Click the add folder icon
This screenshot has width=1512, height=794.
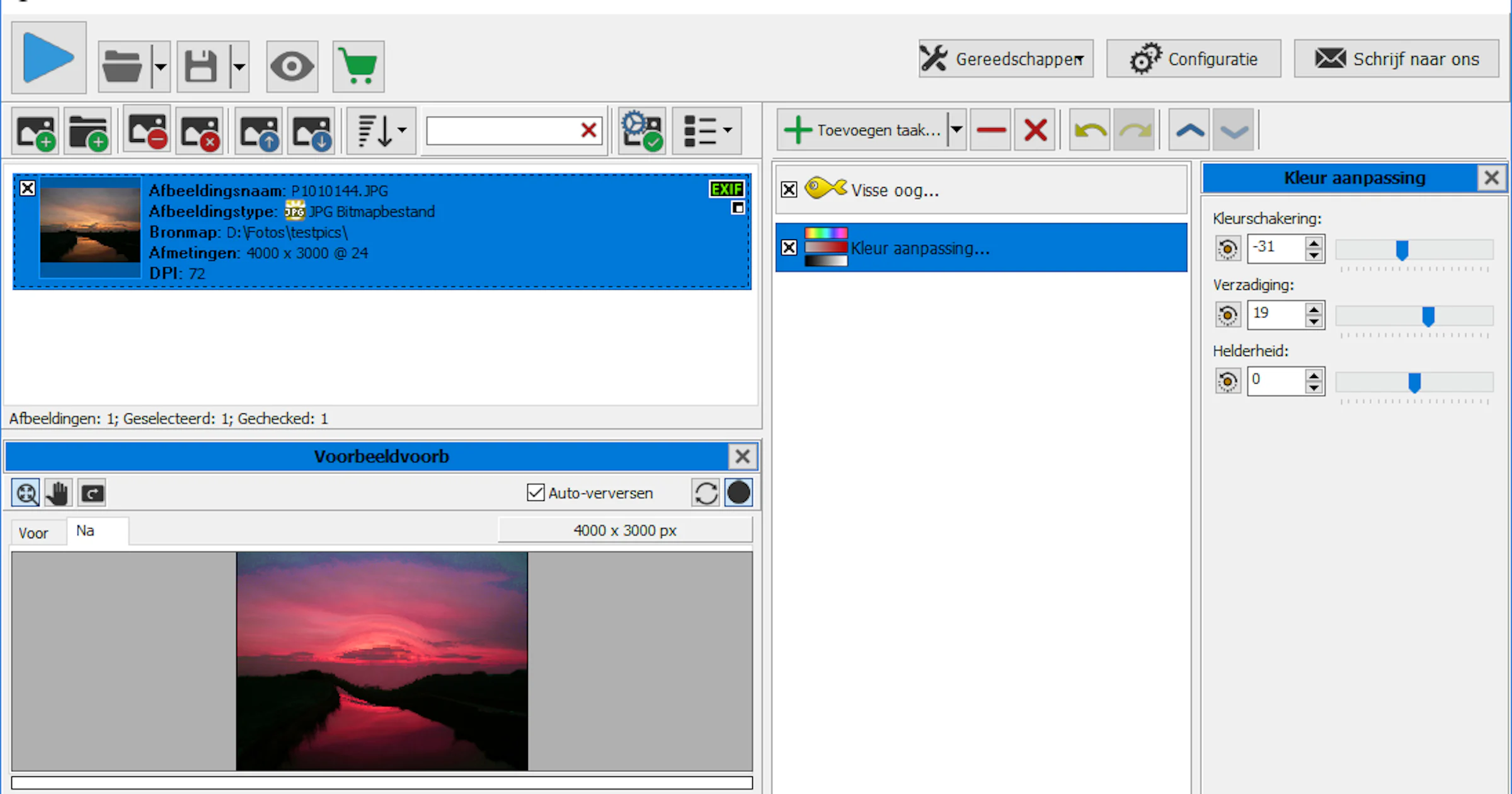(88, 131)
